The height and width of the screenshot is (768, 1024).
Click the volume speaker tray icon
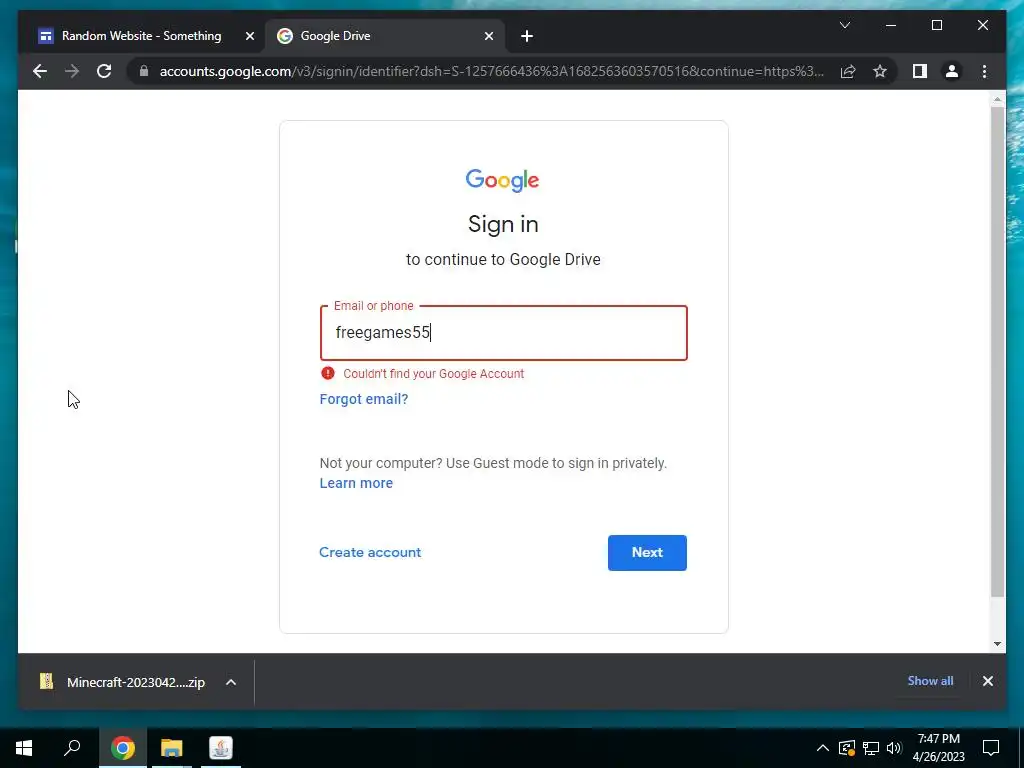[x=894, y=748]
